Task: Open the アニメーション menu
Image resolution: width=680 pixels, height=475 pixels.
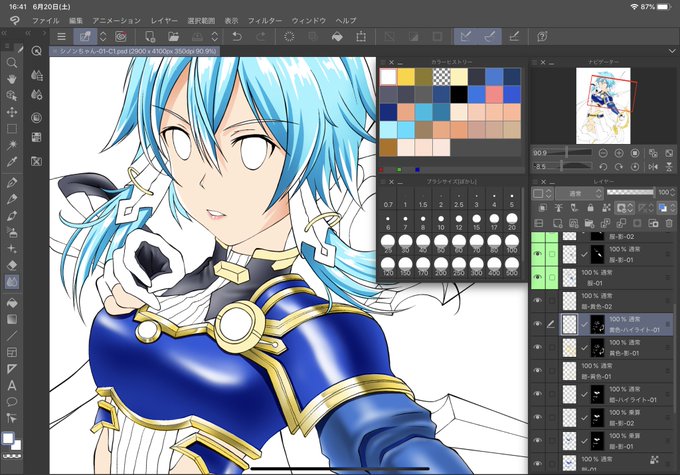Action: (x=116, y=20)
